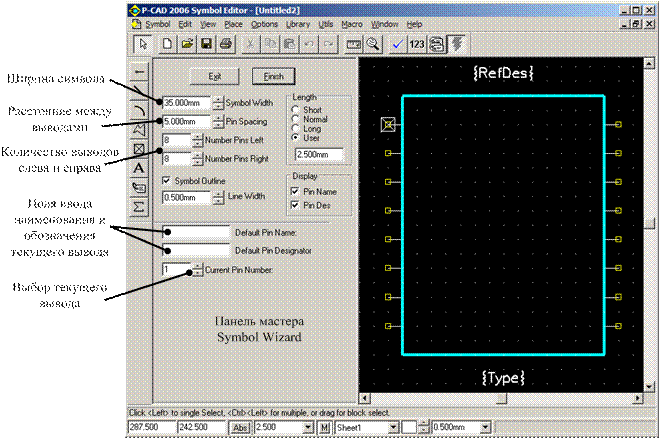Click the P-CAD document icon in menu bar

(x=136, y=24)
